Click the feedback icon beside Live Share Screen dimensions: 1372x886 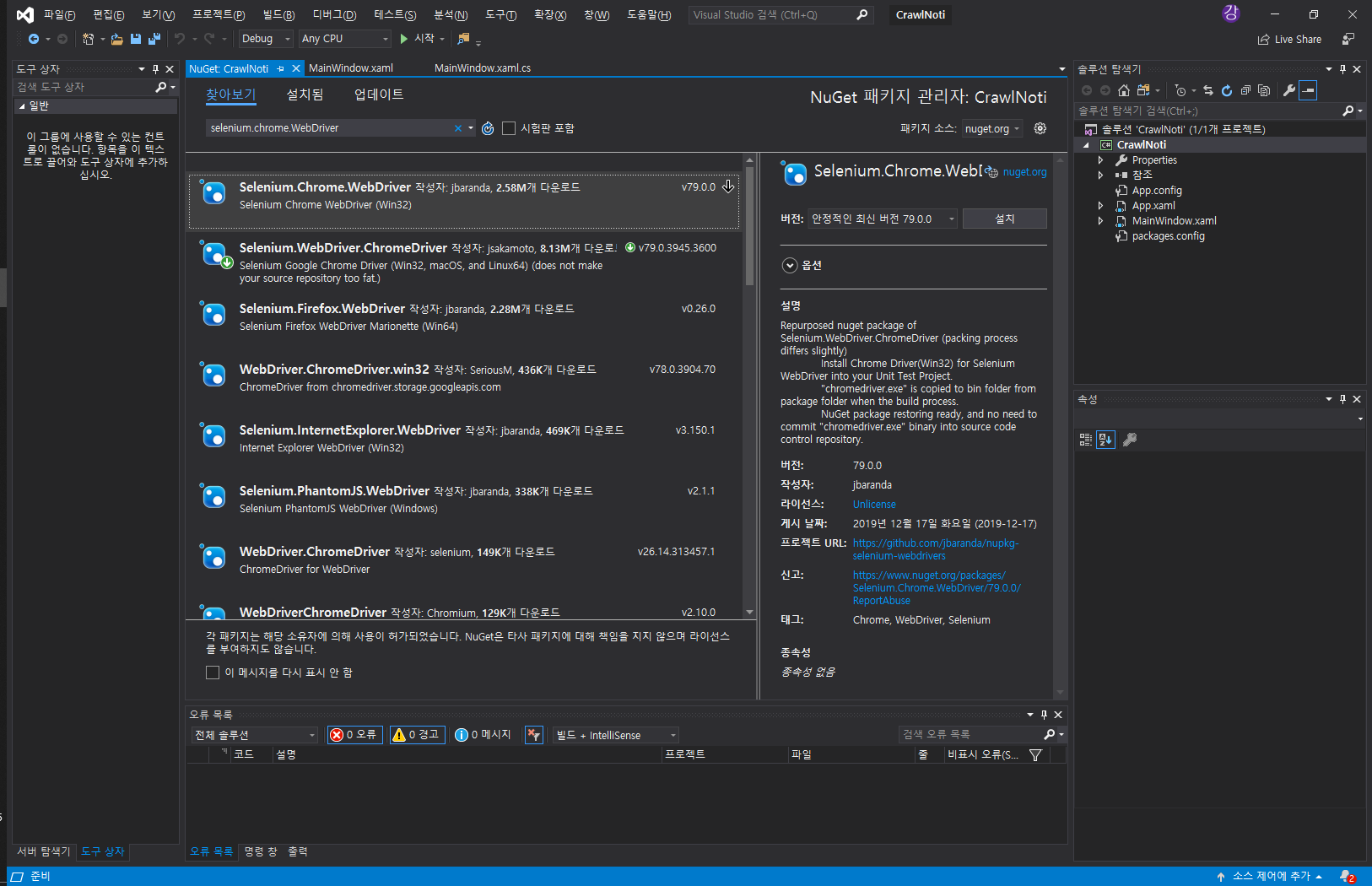coord(1348,40)
